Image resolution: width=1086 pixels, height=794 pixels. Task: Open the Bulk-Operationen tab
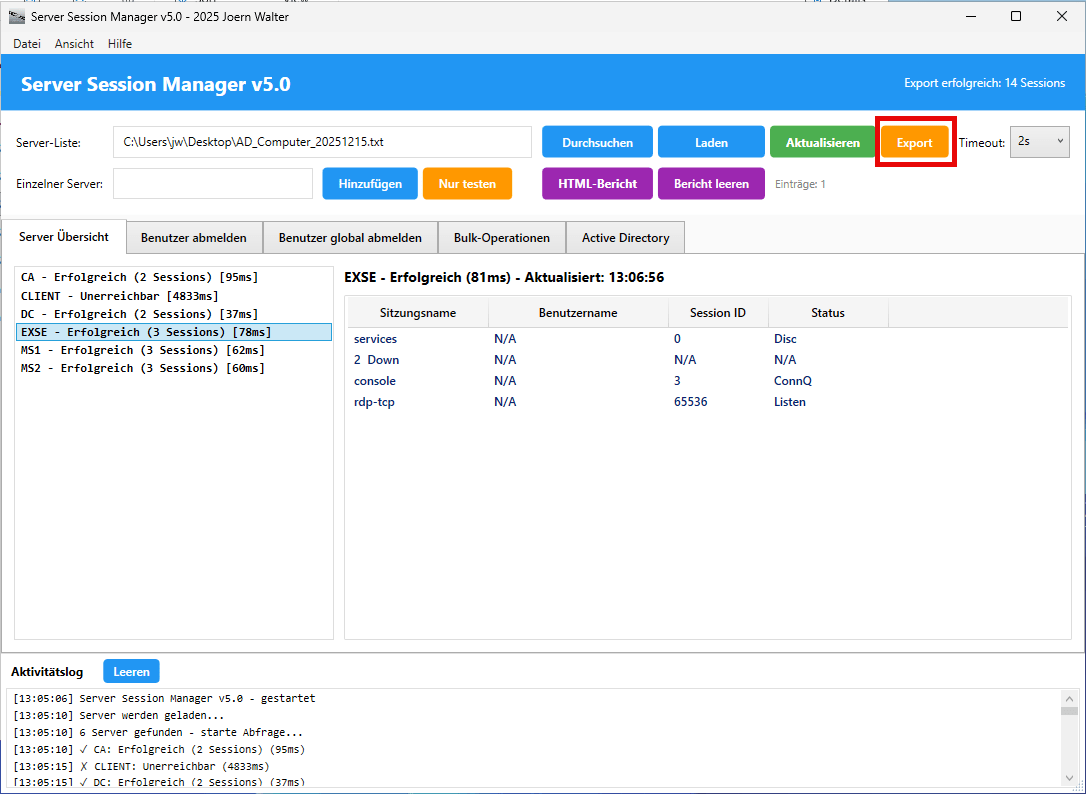(x=502, y=238)
